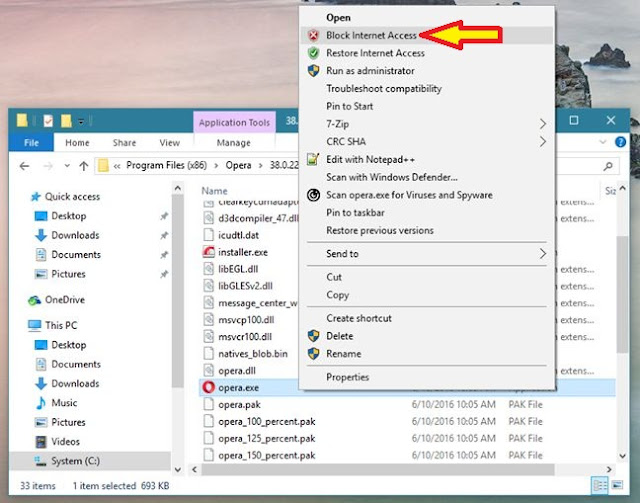
Task: Click the Up one level arrow
Action: [x=84, y=166]
